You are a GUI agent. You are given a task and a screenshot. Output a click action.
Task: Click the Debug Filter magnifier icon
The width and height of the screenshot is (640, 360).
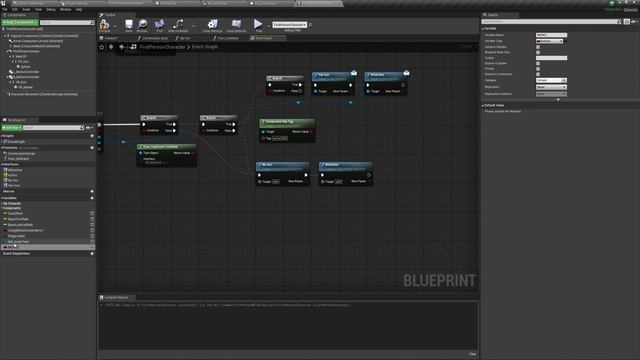[310, 25]
